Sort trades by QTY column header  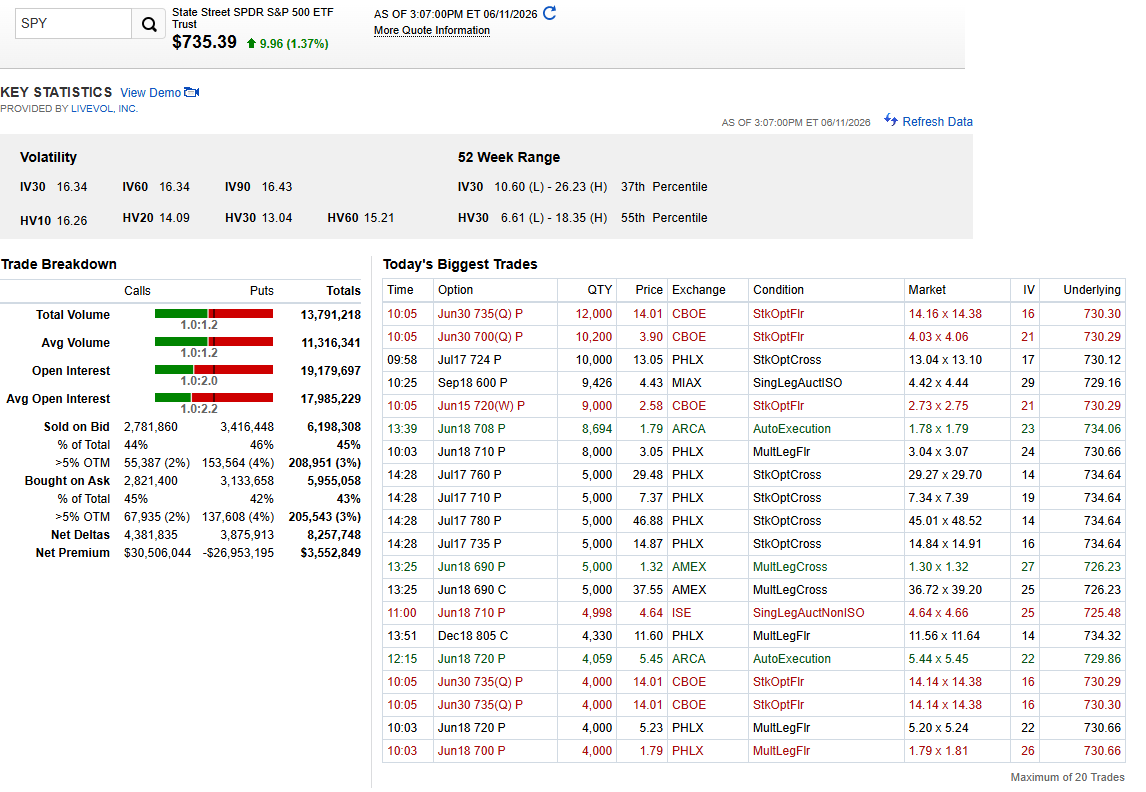pyautogui.click(x=599, y=290)
